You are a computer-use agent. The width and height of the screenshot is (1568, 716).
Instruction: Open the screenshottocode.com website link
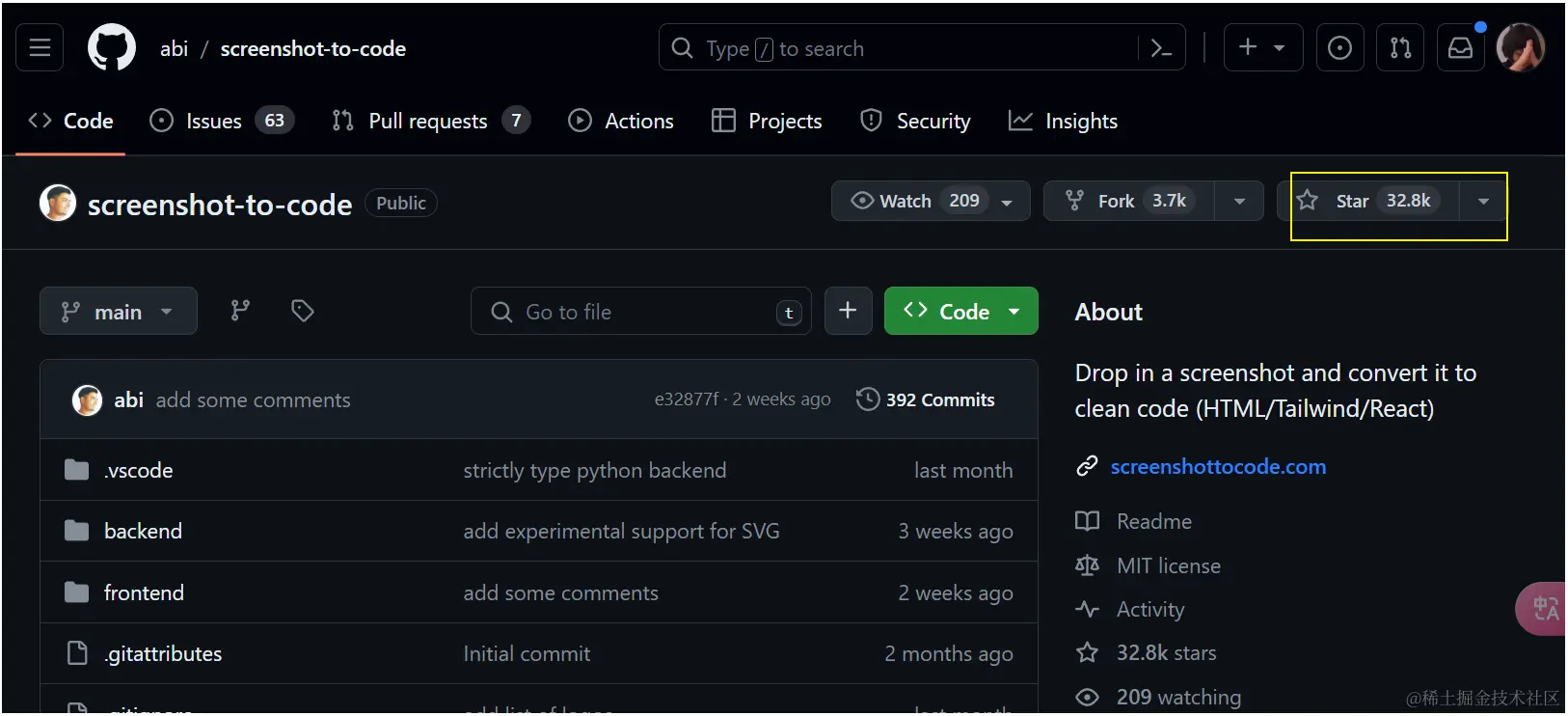click(1218, 467)
